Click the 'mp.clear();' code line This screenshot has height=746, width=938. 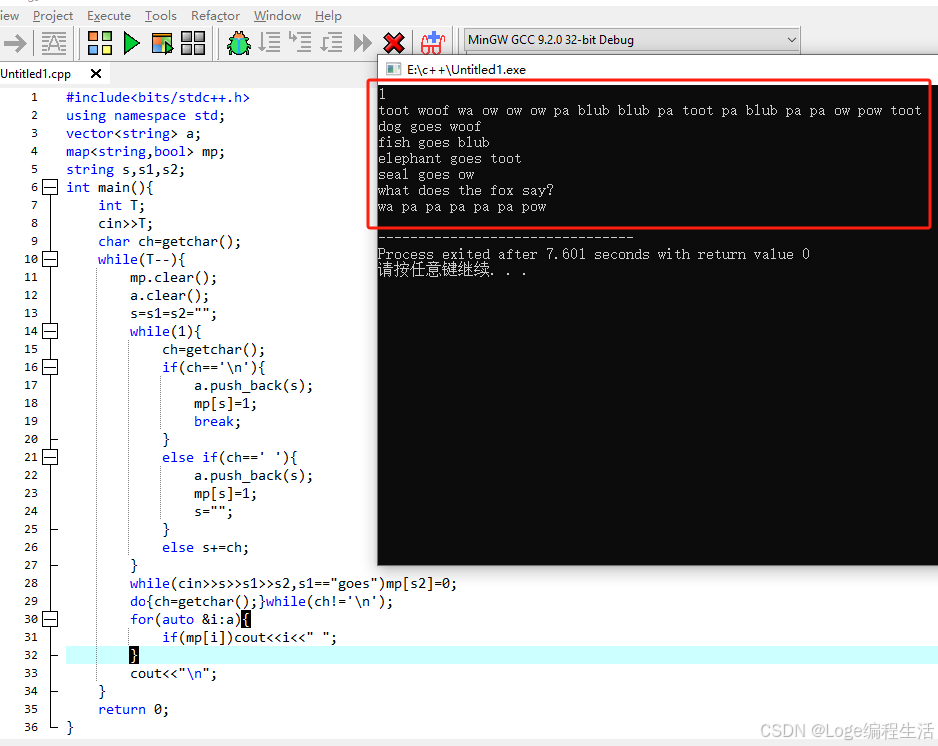[173, 277]
